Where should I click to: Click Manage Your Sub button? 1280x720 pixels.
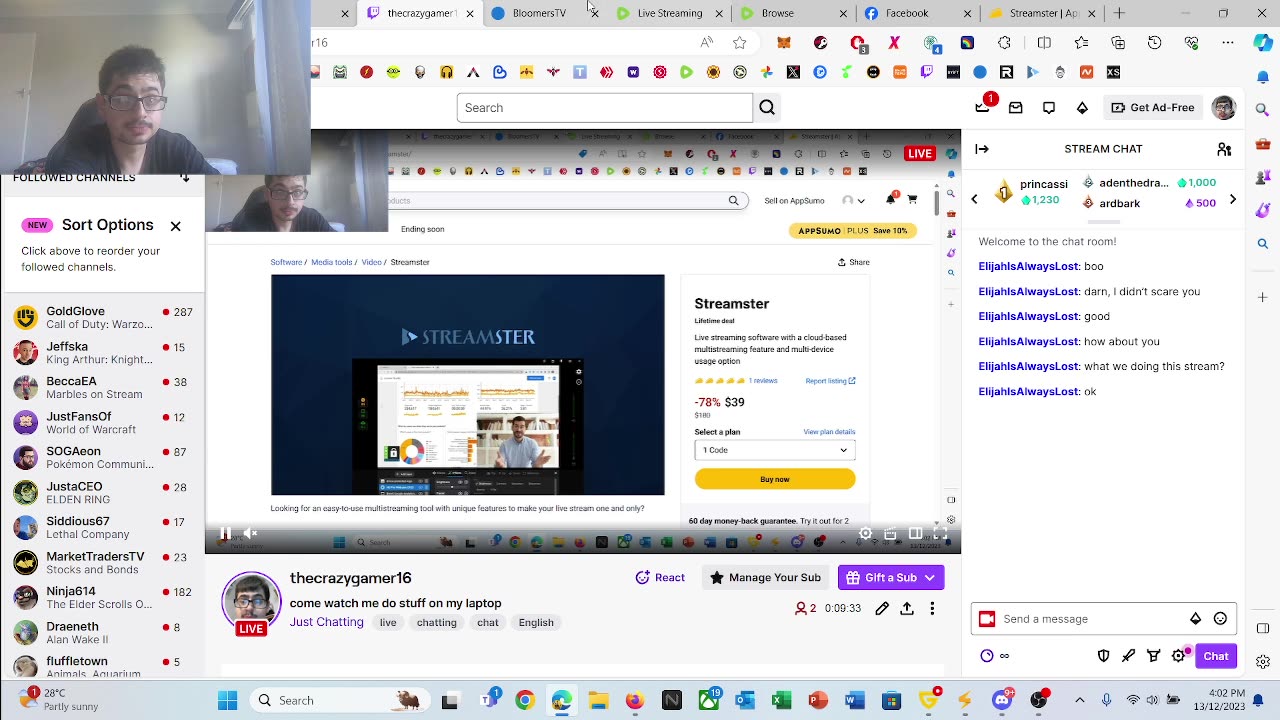click(x=766, y=578)
